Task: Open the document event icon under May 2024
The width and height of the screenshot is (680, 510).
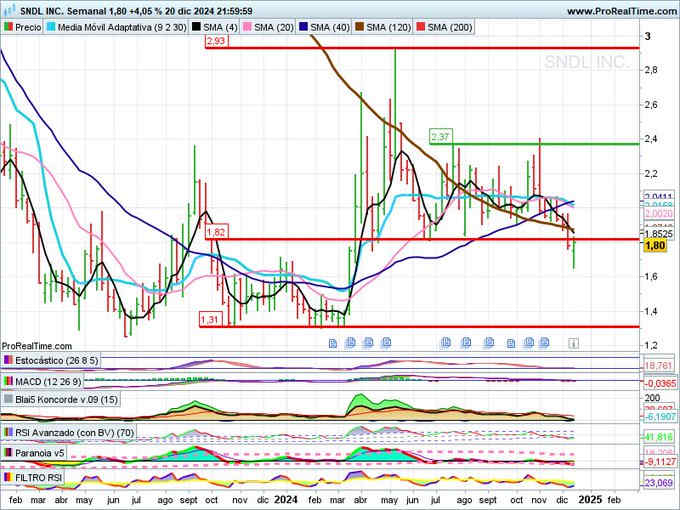Action: point(386,343)
